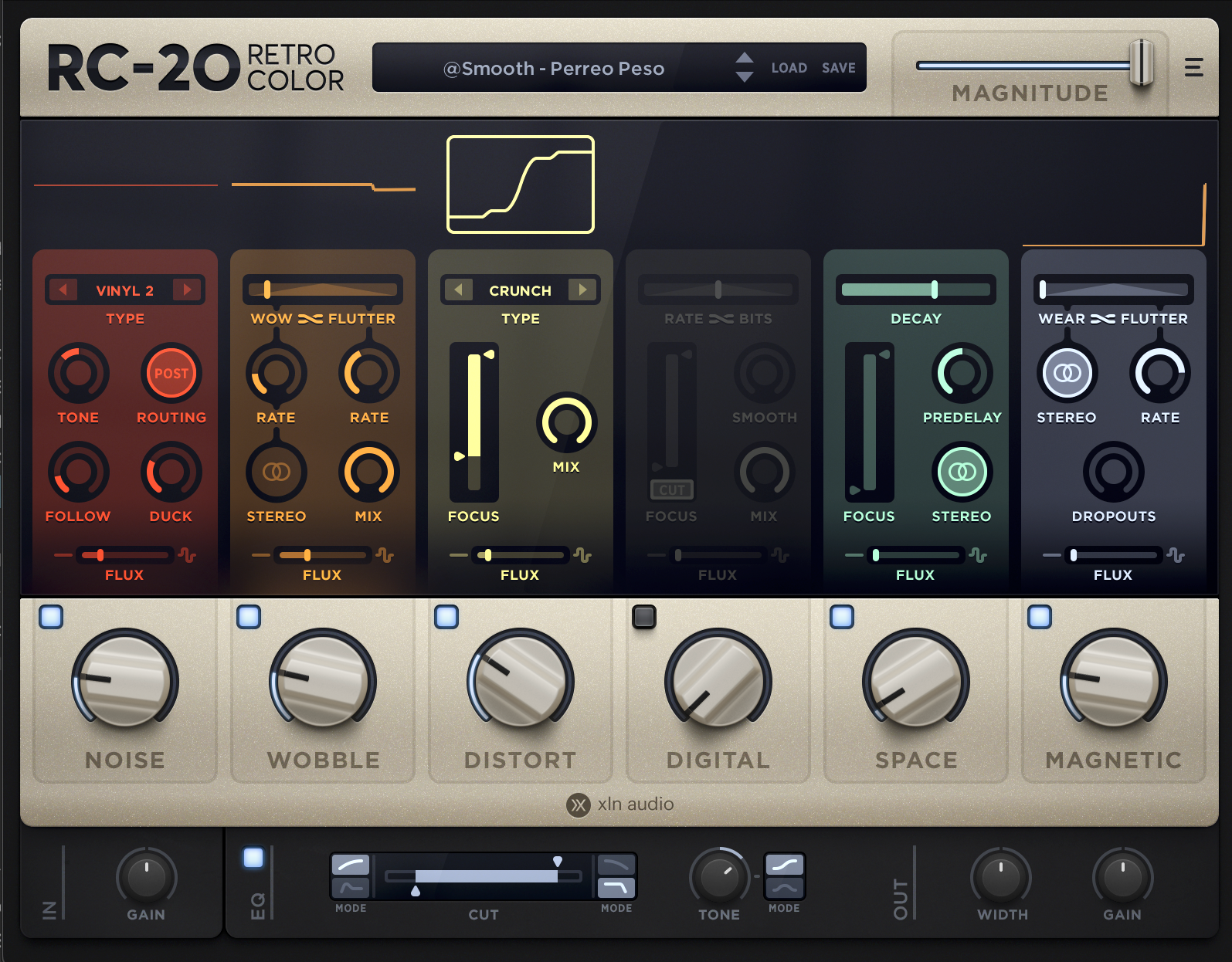This screenshot has height=962, width=1232.
Task: Click the LOAD preset button
Action: (789, 69)
